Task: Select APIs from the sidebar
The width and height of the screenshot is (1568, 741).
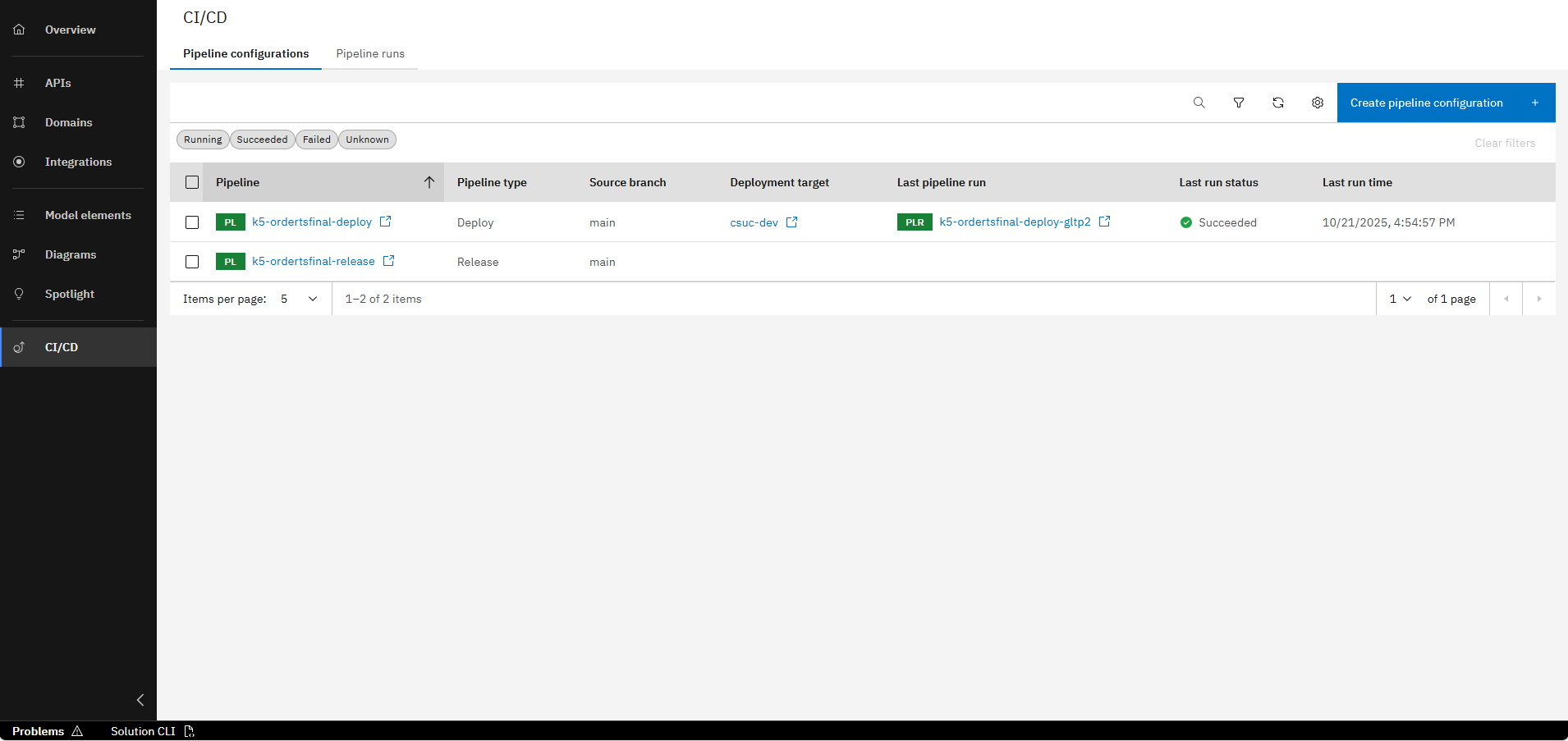Action: coord(58,82)
